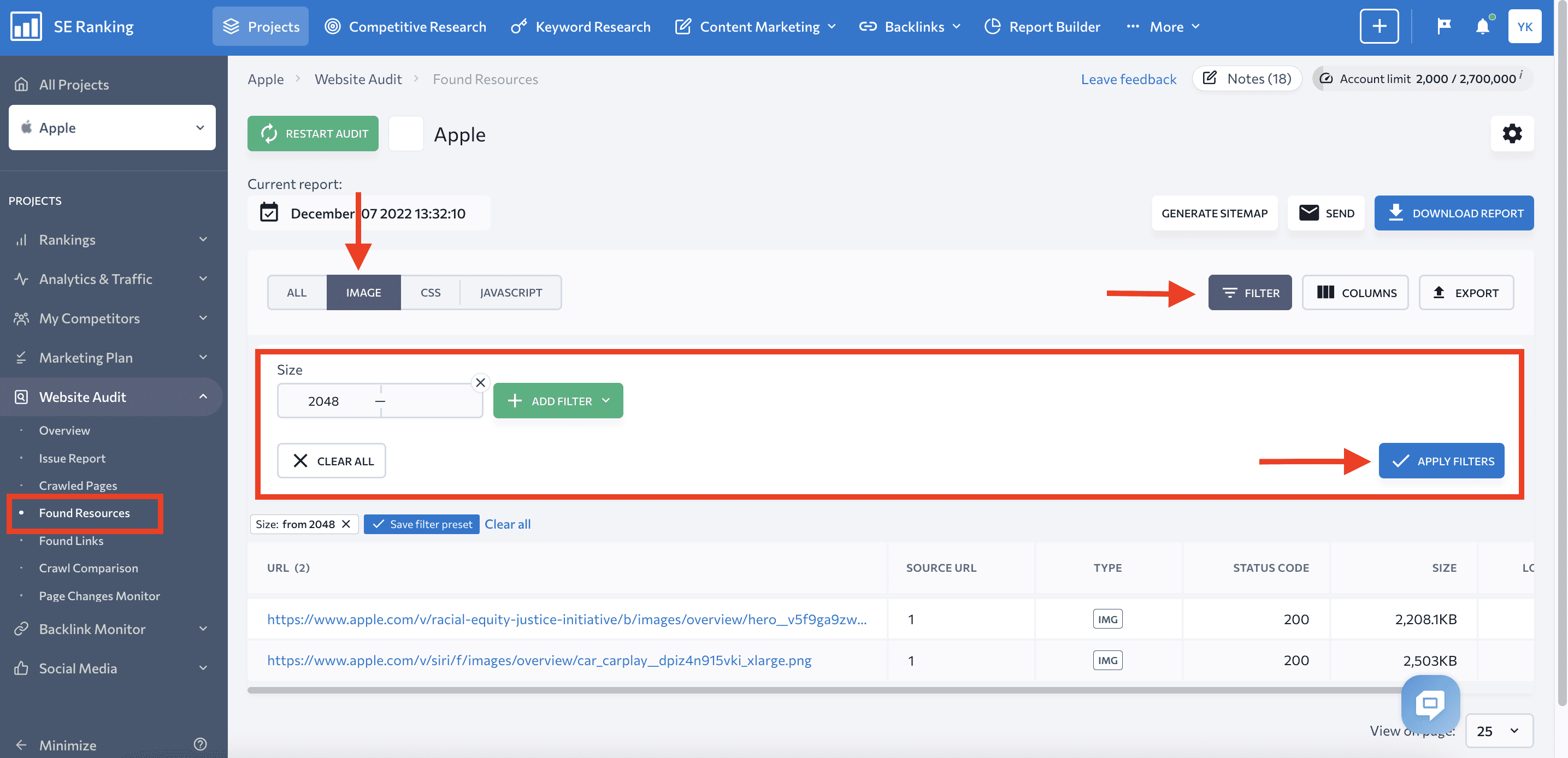Image resolution: width=1568 pixels, height=758 pixels.
Task: Send the report by email
Action: click(1326, 213)
